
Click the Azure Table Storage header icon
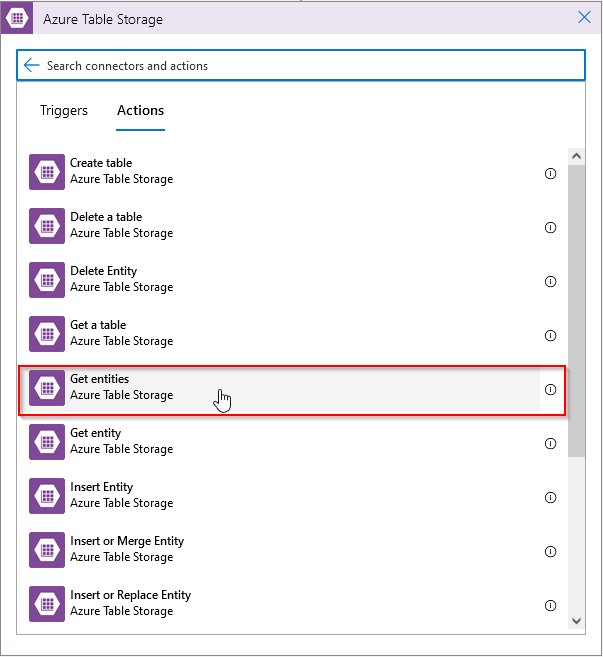point(17,18)
